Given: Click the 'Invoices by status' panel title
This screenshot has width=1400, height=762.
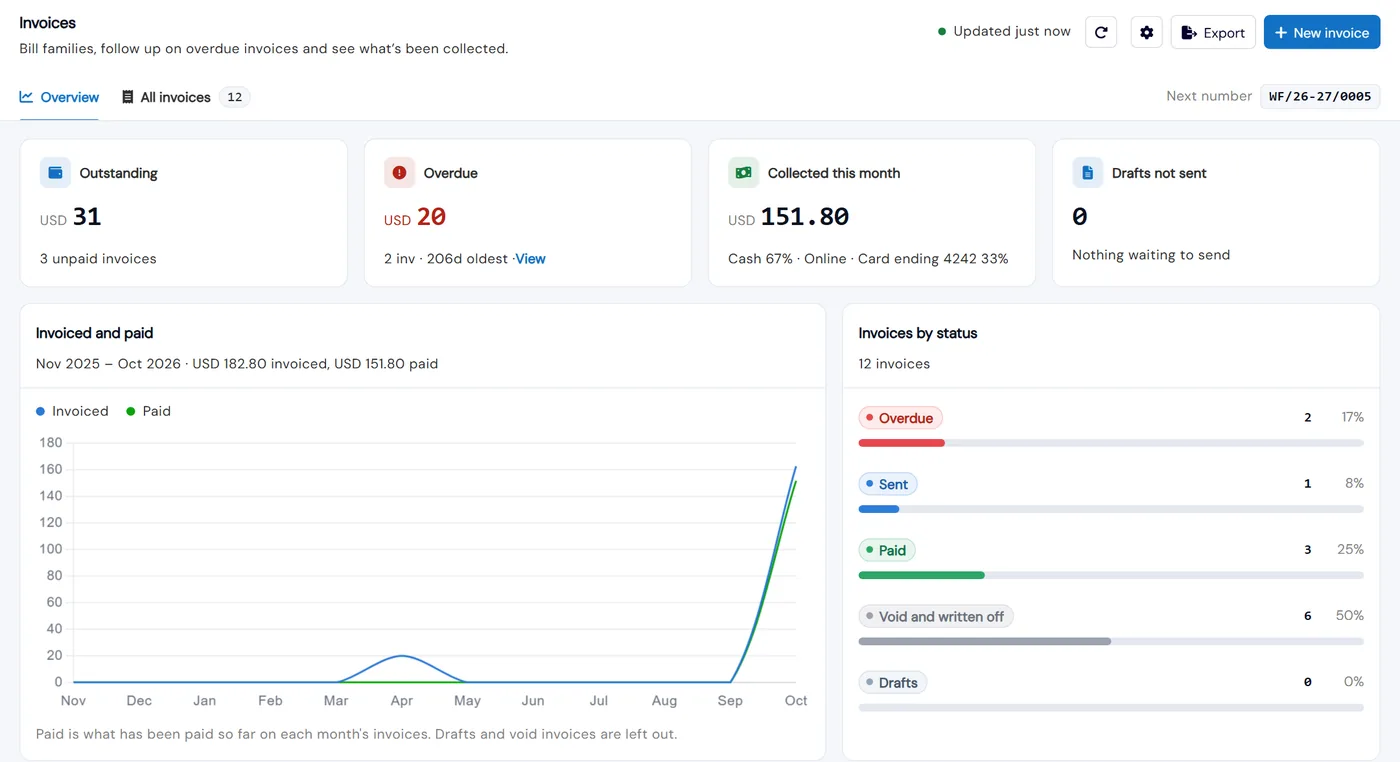Looking at the screenshot, I should (x=918, y=333).
